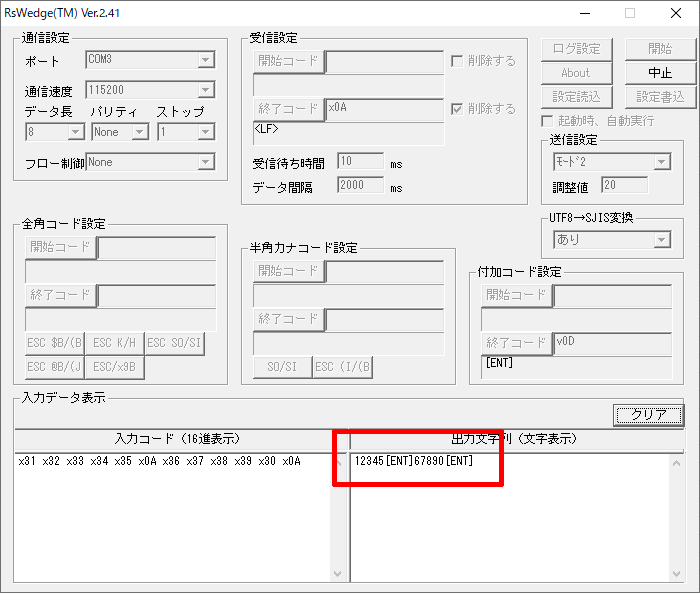Viewport: 700px width, 593px height.
Task: Click 終了コード button in 全角コード設定
Action: click(x=61, y=296)
